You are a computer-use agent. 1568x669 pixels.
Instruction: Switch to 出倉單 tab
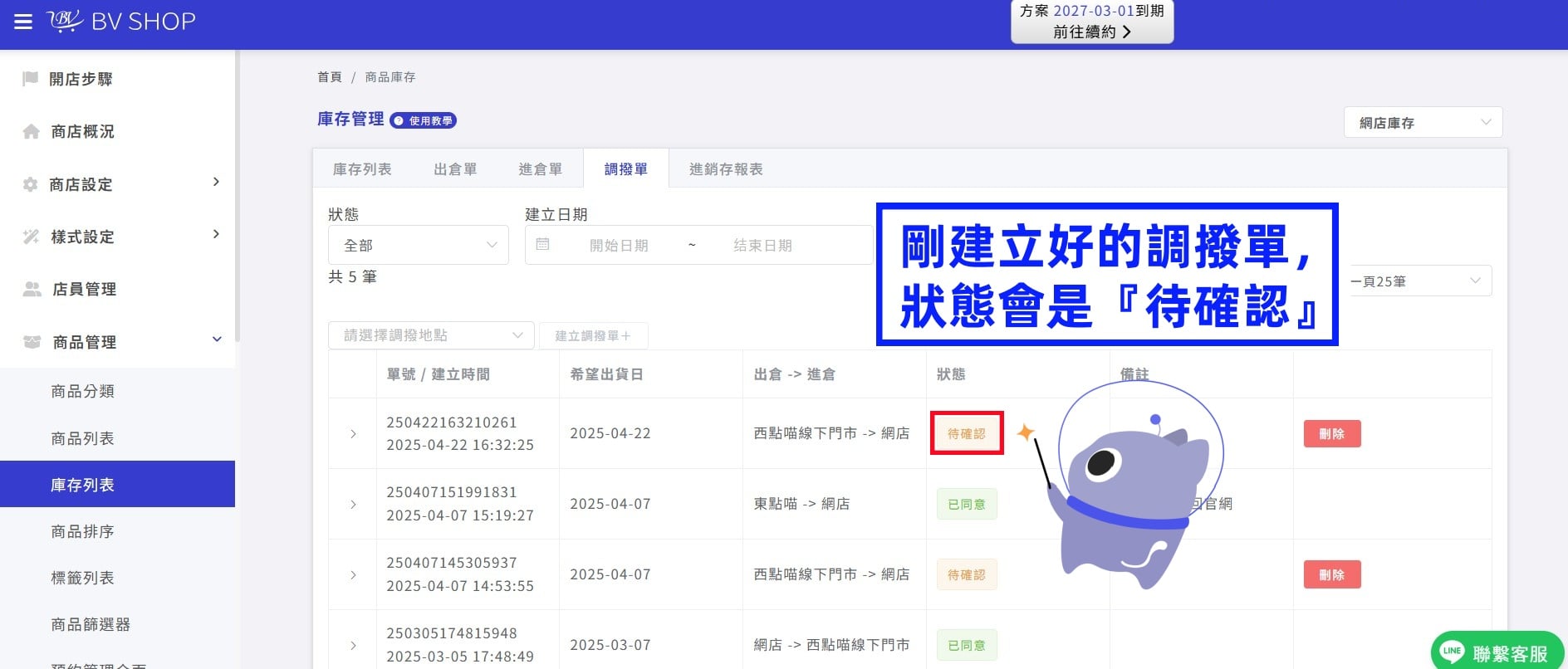455,168
